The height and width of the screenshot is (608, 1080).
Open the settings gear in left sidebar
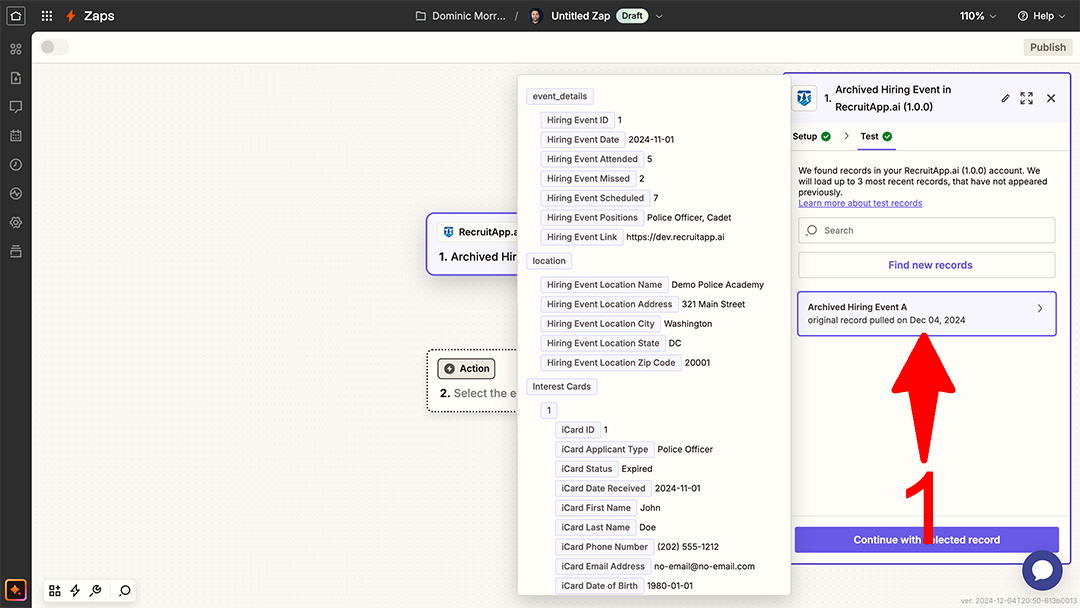tap(16, 222)
